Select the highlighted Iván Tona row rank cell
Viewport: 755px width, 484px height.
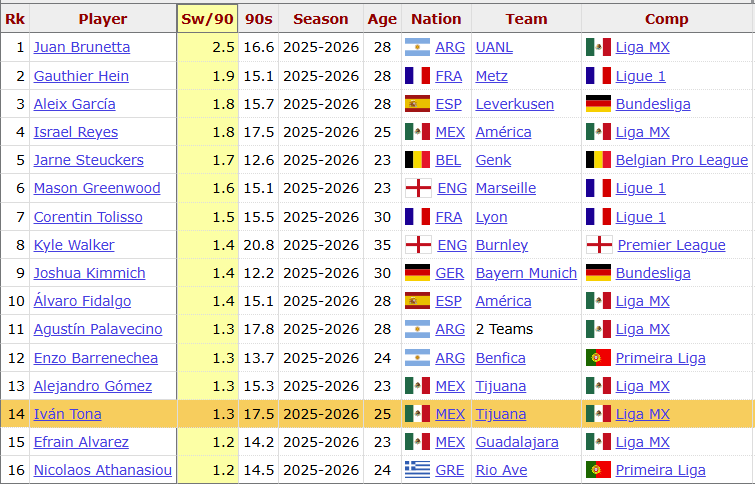tap(15, 414)
